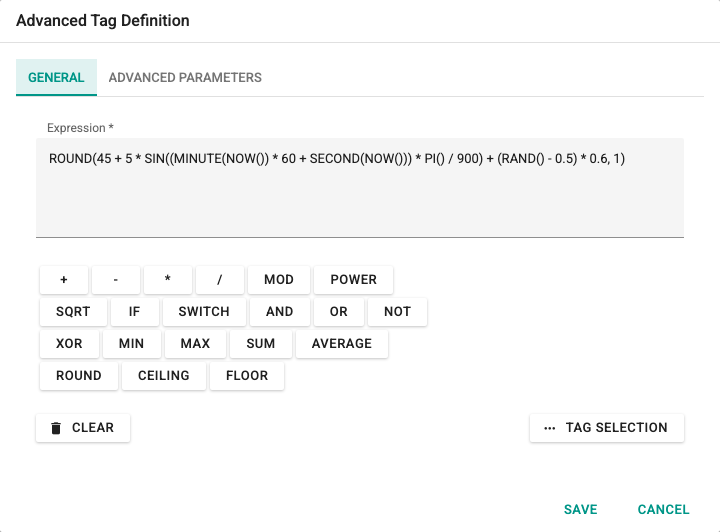Switch to the General tab
720x532 pixels.
point(56,77)
